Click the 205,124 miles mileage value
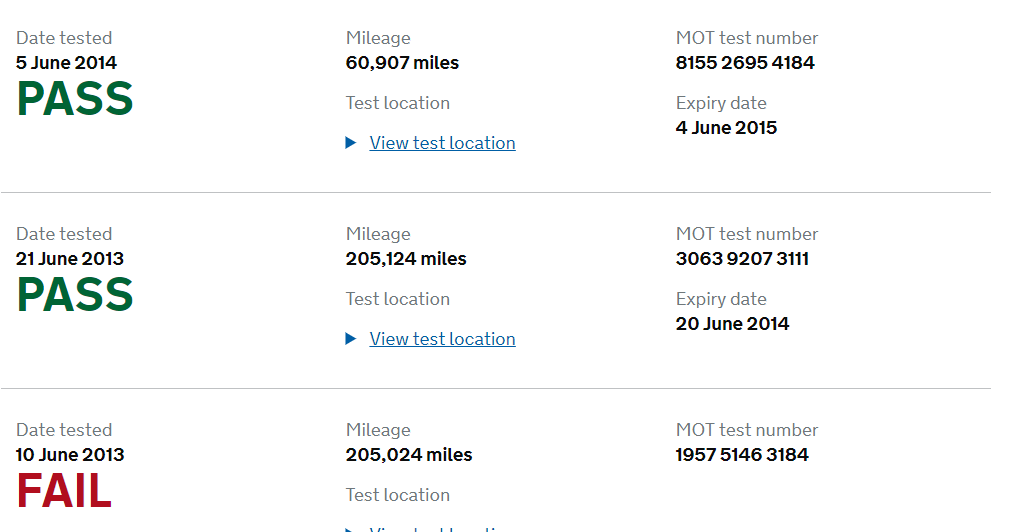Screen dimensions: 1014x532 tap(406, 259)
